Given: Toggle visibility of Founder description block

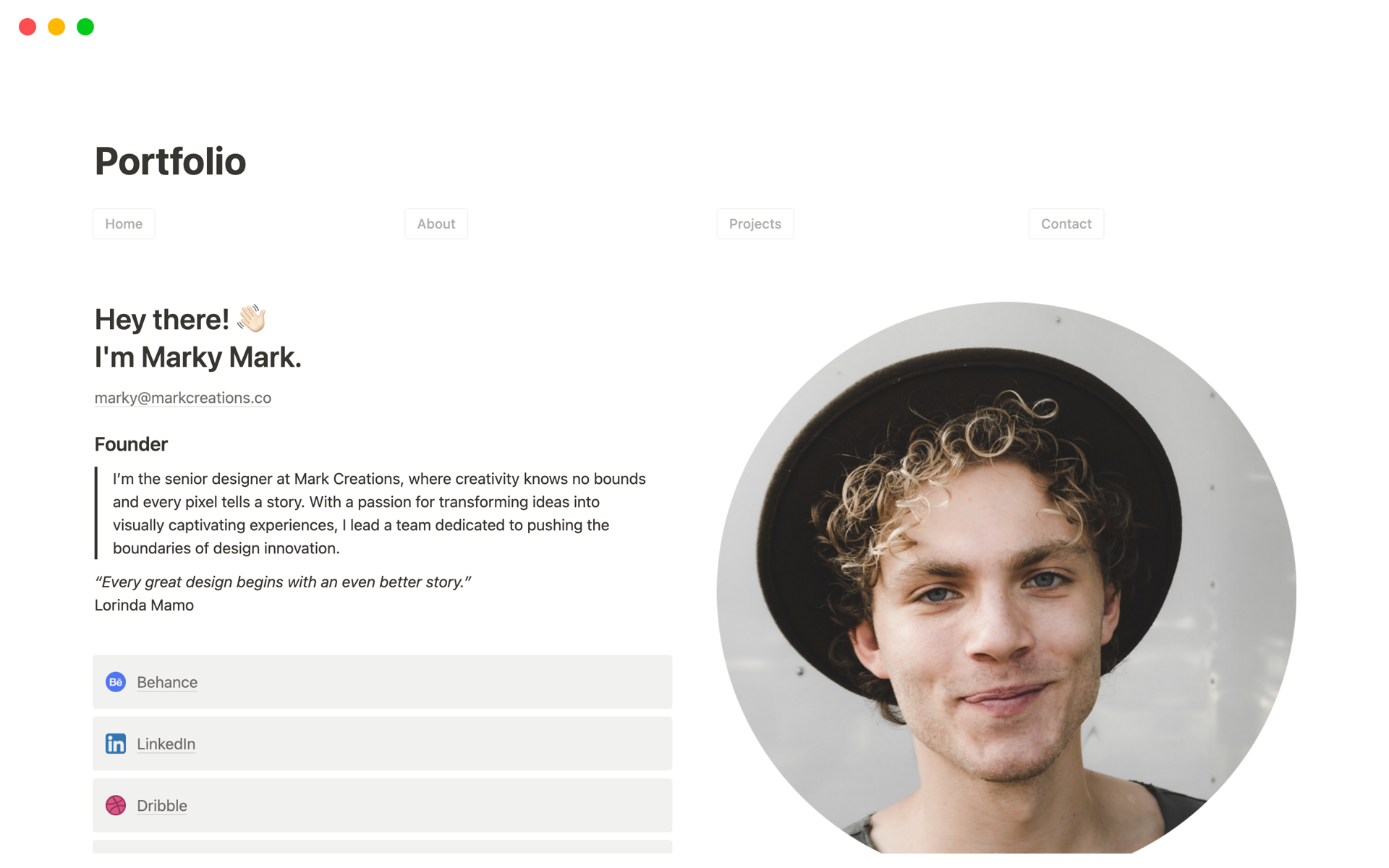Looking at the screenshot, I should pos(131,444).
